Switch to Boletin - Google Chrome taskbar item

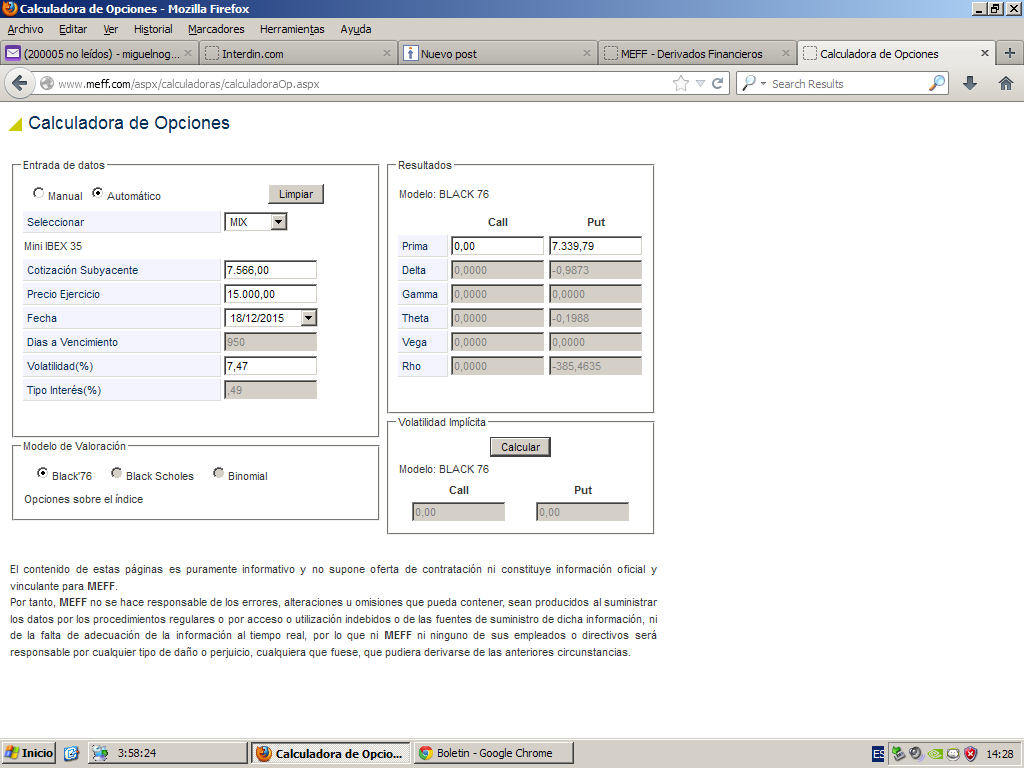[494, 753]
